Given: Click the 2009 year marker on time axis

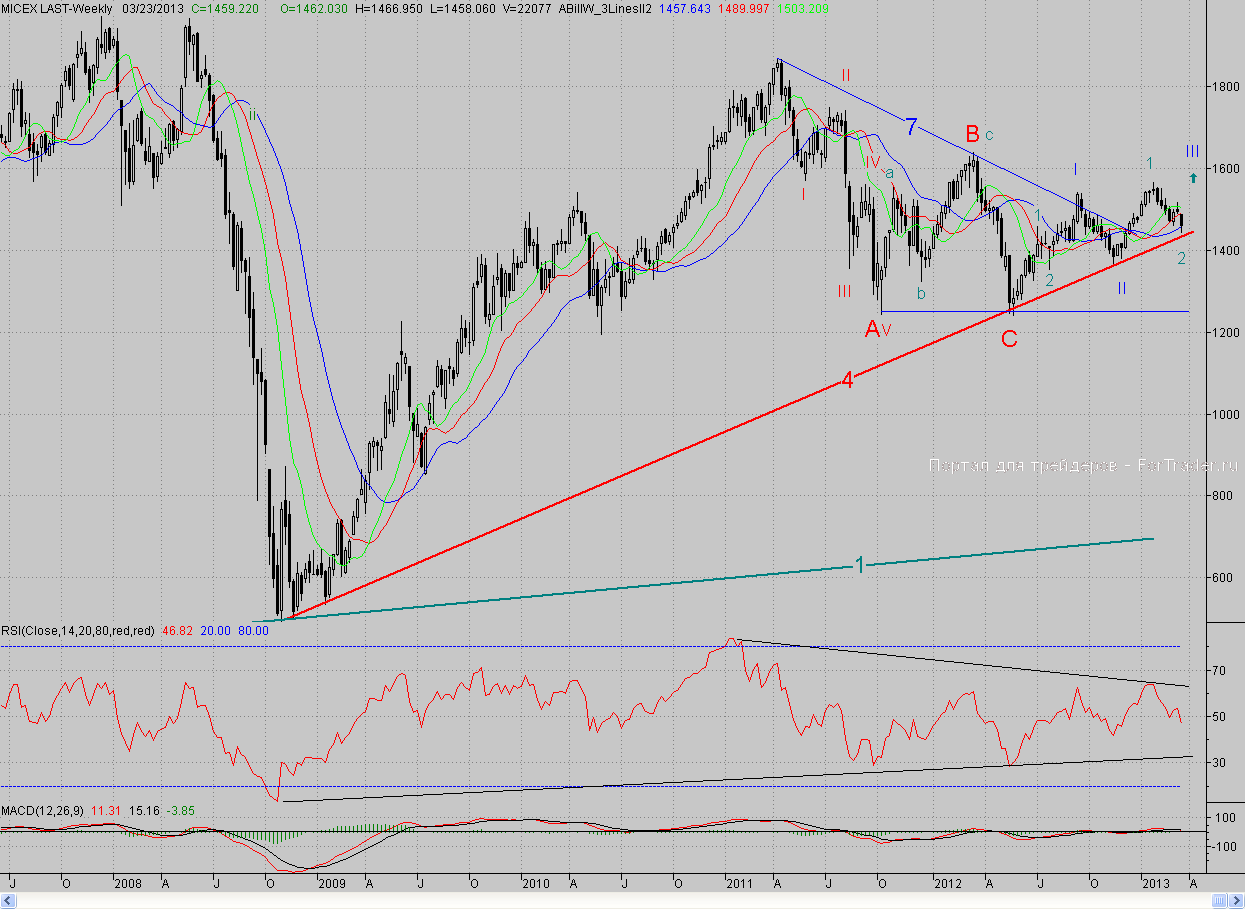Looking at the screenshot, I should [x=331, y=884].
